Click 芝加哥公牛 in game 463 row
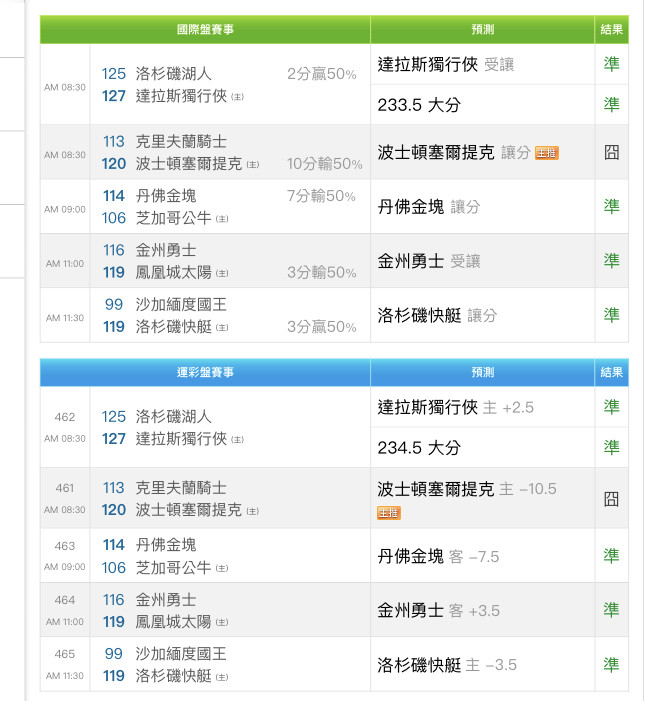The width and height of the screenshot is (652, 701). (174, 568)
